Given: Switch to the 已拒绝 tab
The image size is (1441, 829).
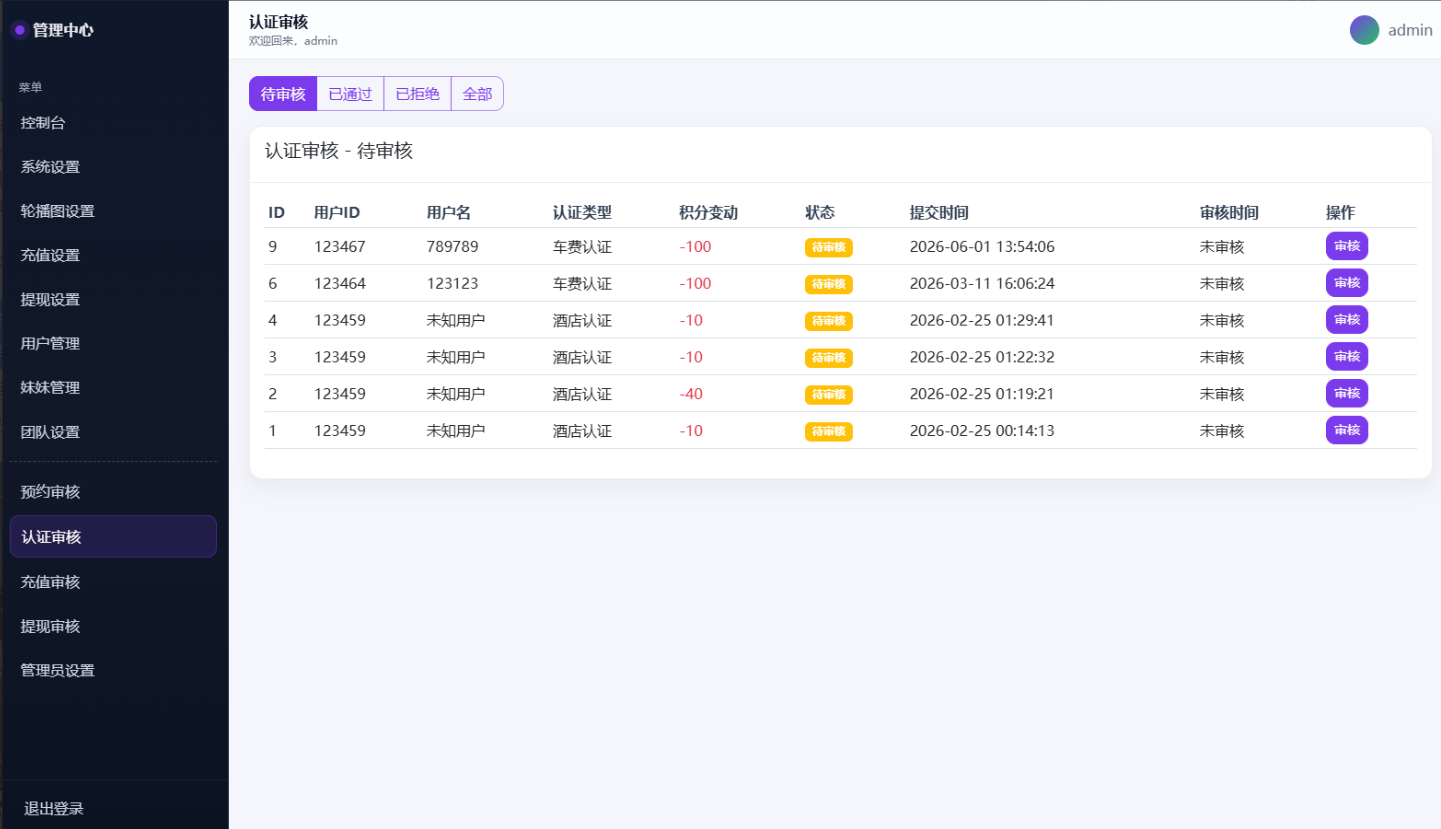Looking at the screenshot, I should coord(417,94).
